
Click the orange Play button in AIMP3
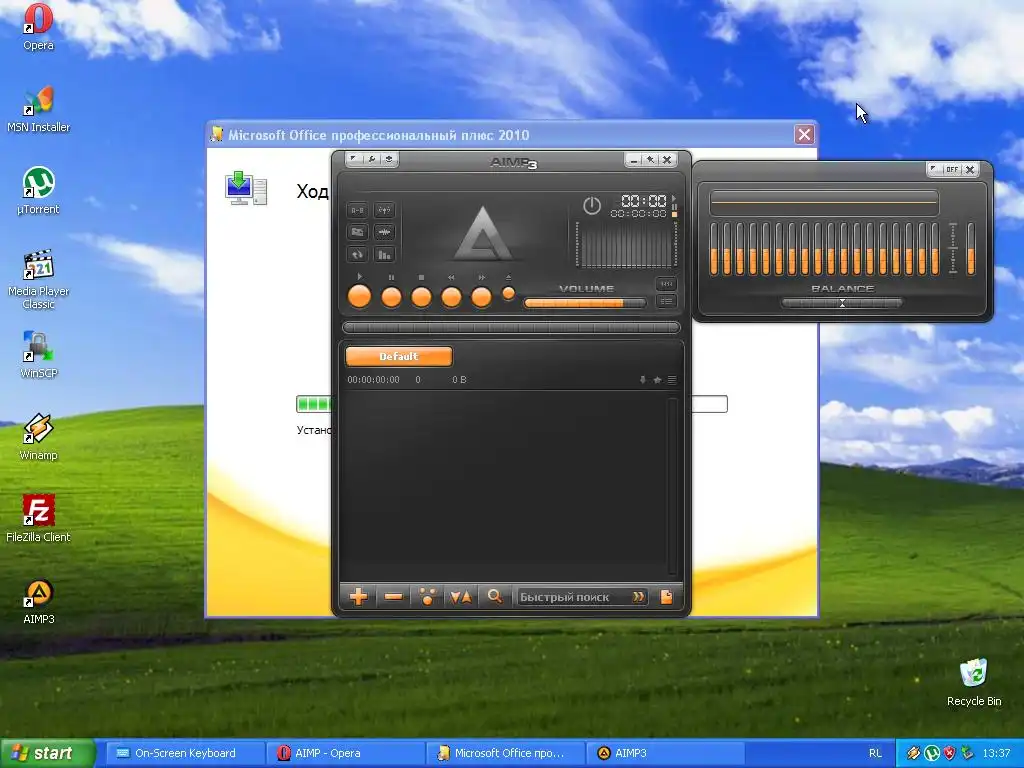(x=359, y=297)
